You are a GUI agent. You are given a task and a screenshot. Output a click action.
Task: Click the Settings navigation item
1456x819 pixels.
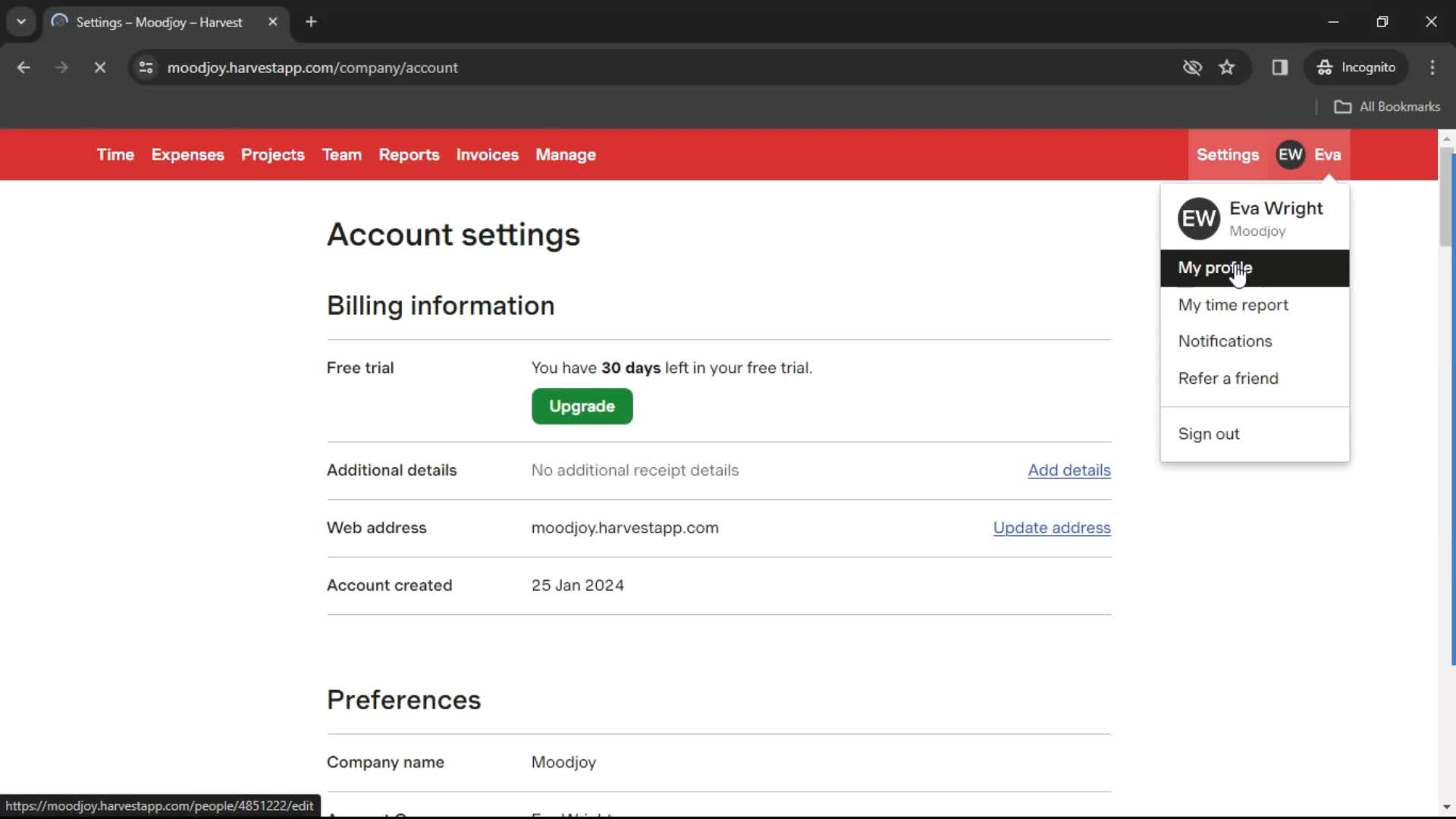coord(1228,154)
